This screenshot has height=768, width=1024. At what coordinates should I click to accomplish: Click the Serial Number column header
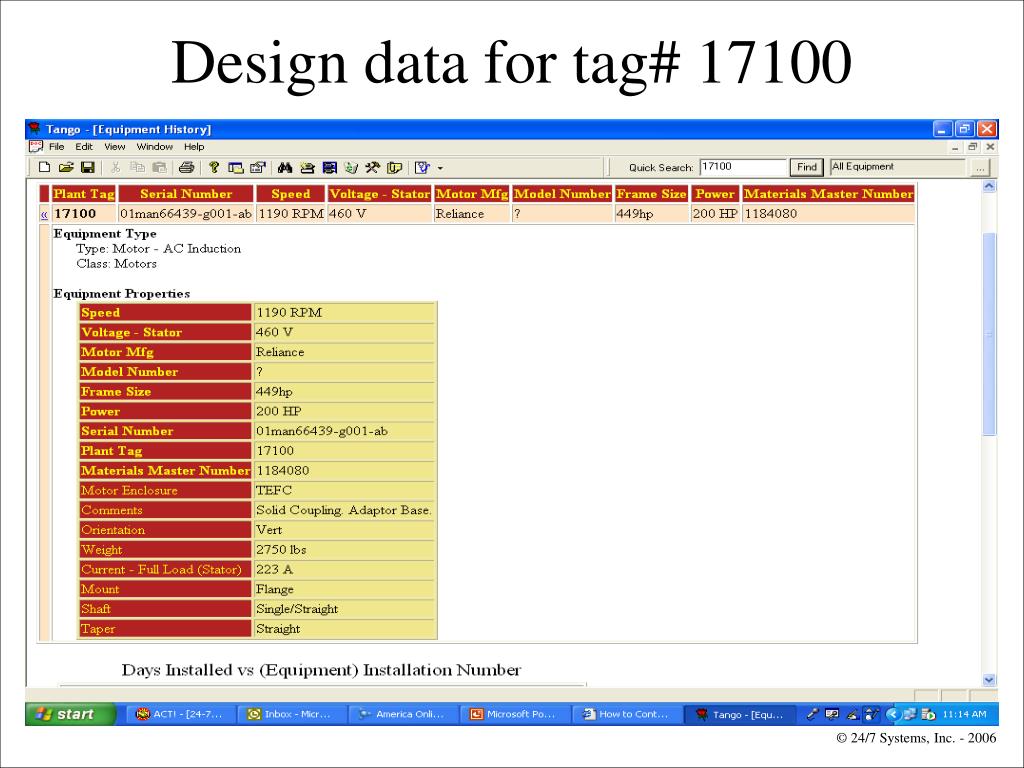pyautogui.click(x=186, y=193)
